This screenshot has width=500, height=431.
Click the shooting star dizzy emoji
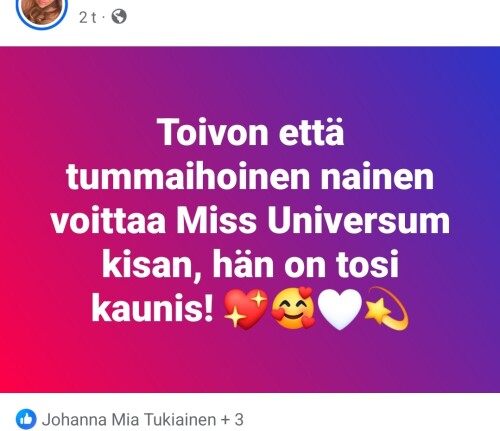click(x=387, y=308)
